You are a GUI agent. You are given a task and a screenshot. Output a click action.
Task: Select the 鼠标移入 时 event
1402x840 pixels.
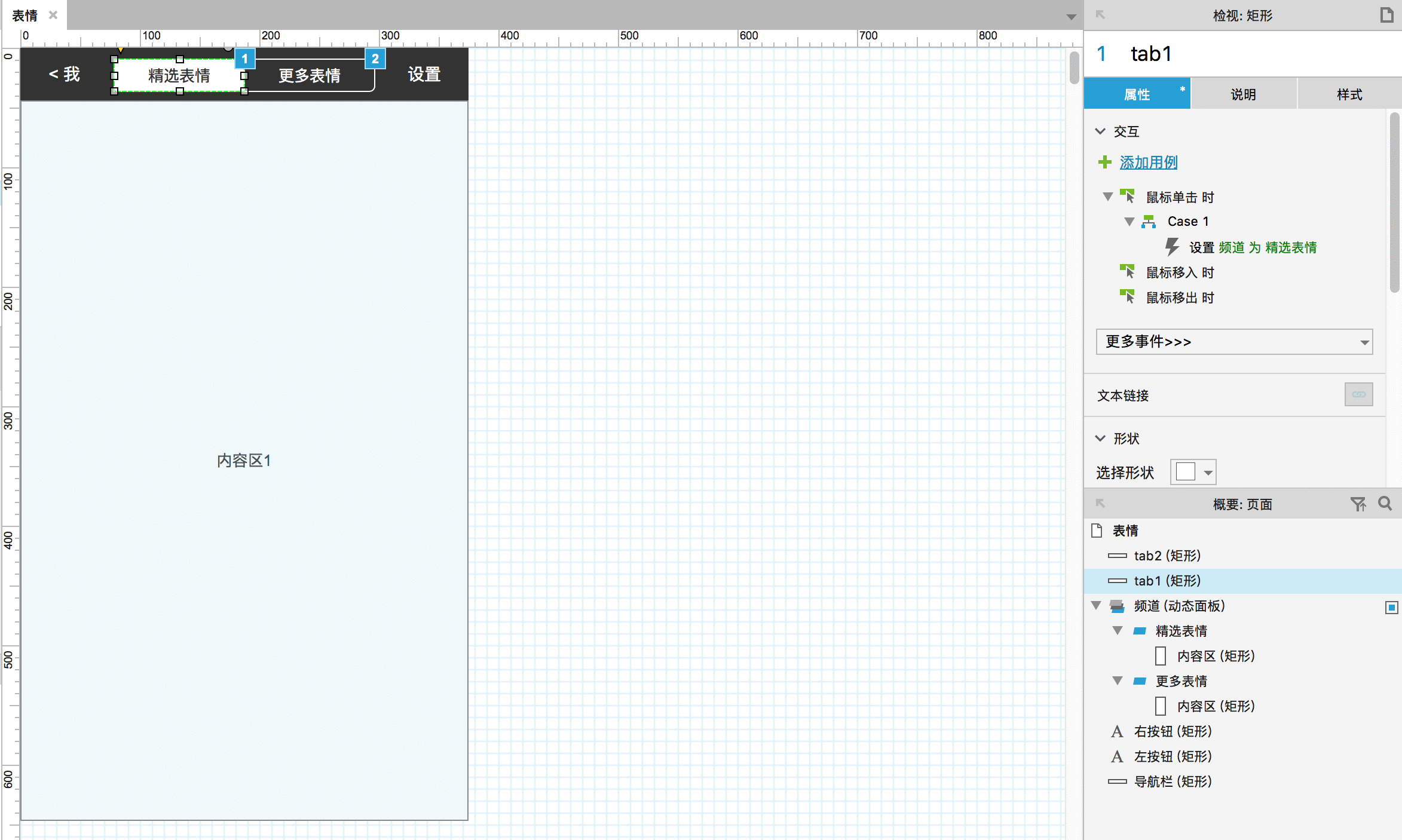click(1180, 272)
